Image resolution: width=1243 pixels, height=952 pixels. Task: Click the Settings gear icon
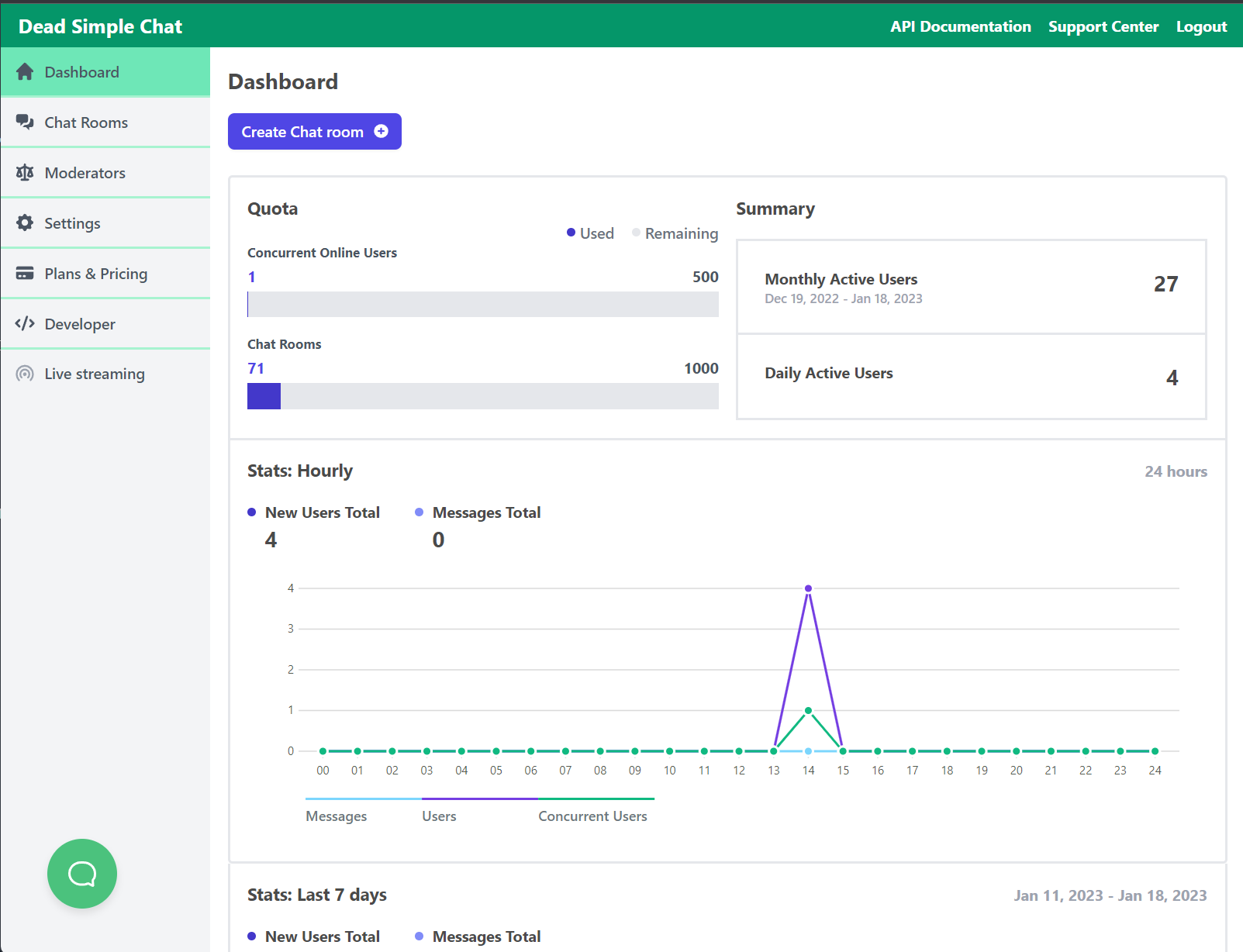point(25,223)
